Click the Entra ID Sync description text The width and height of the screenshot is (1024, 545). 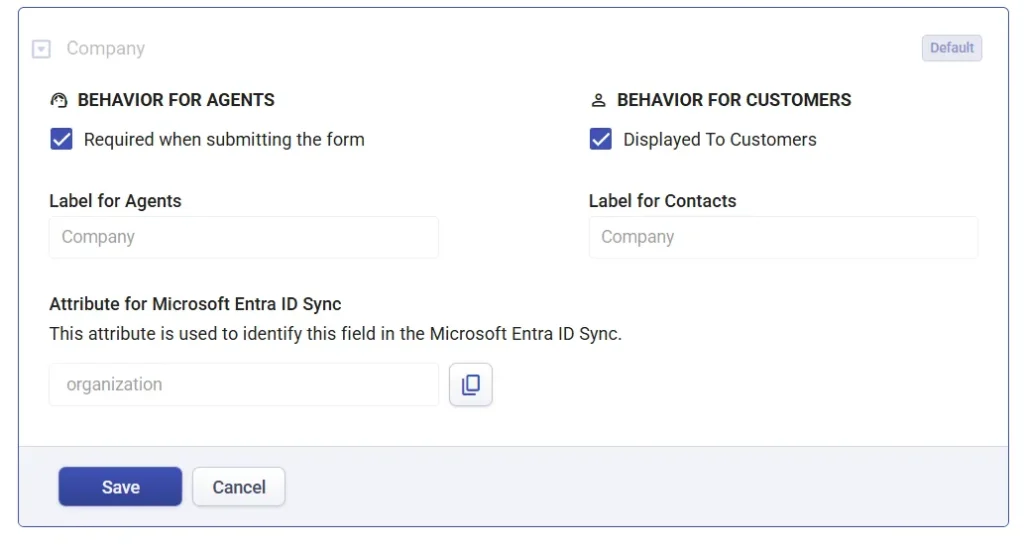point(336,334)
